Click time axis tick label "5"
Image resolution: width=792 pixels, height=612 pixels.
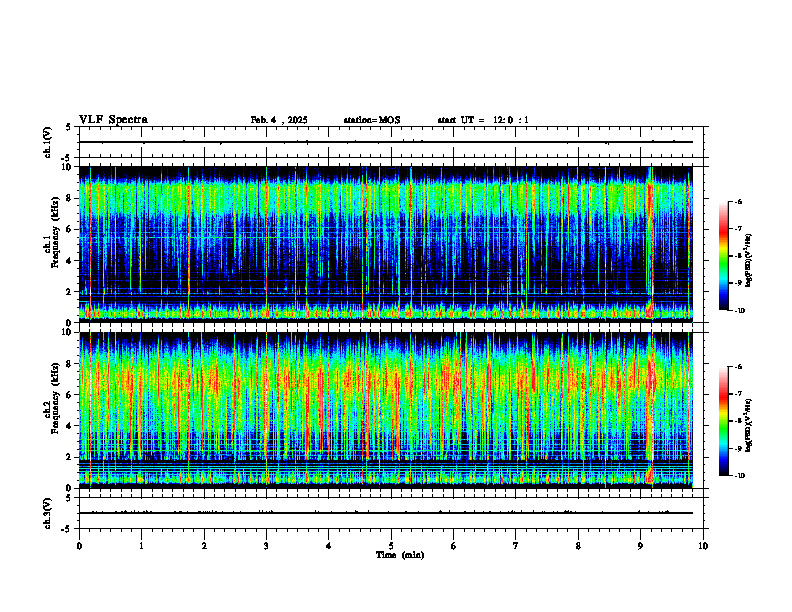(x=391, y=546)
